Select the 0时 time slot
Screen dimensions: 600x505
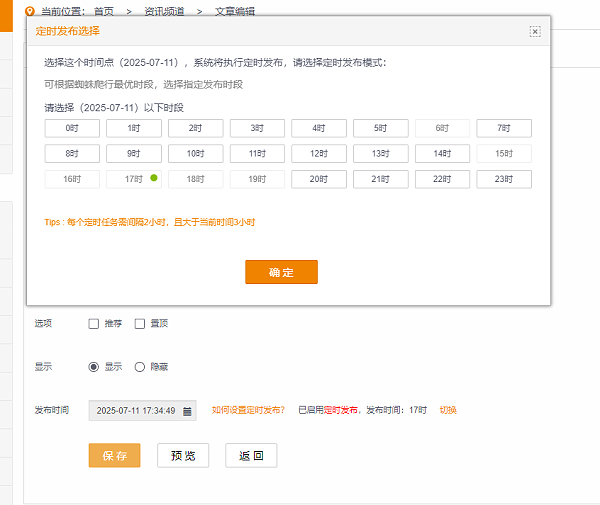tap(71, 128)
